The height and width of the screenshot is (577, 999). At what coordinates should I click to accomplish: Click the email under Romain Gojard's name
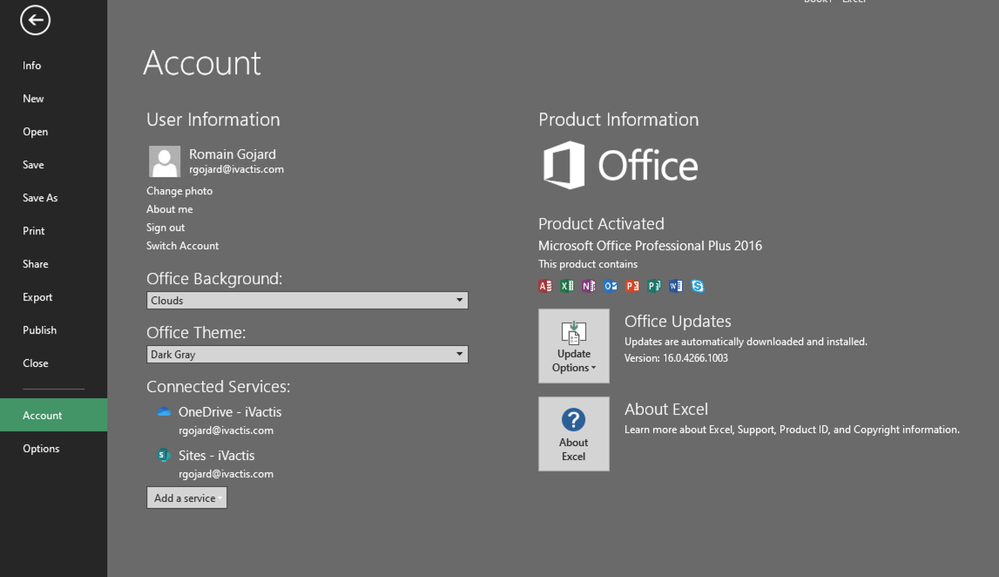tap(236, 169)
